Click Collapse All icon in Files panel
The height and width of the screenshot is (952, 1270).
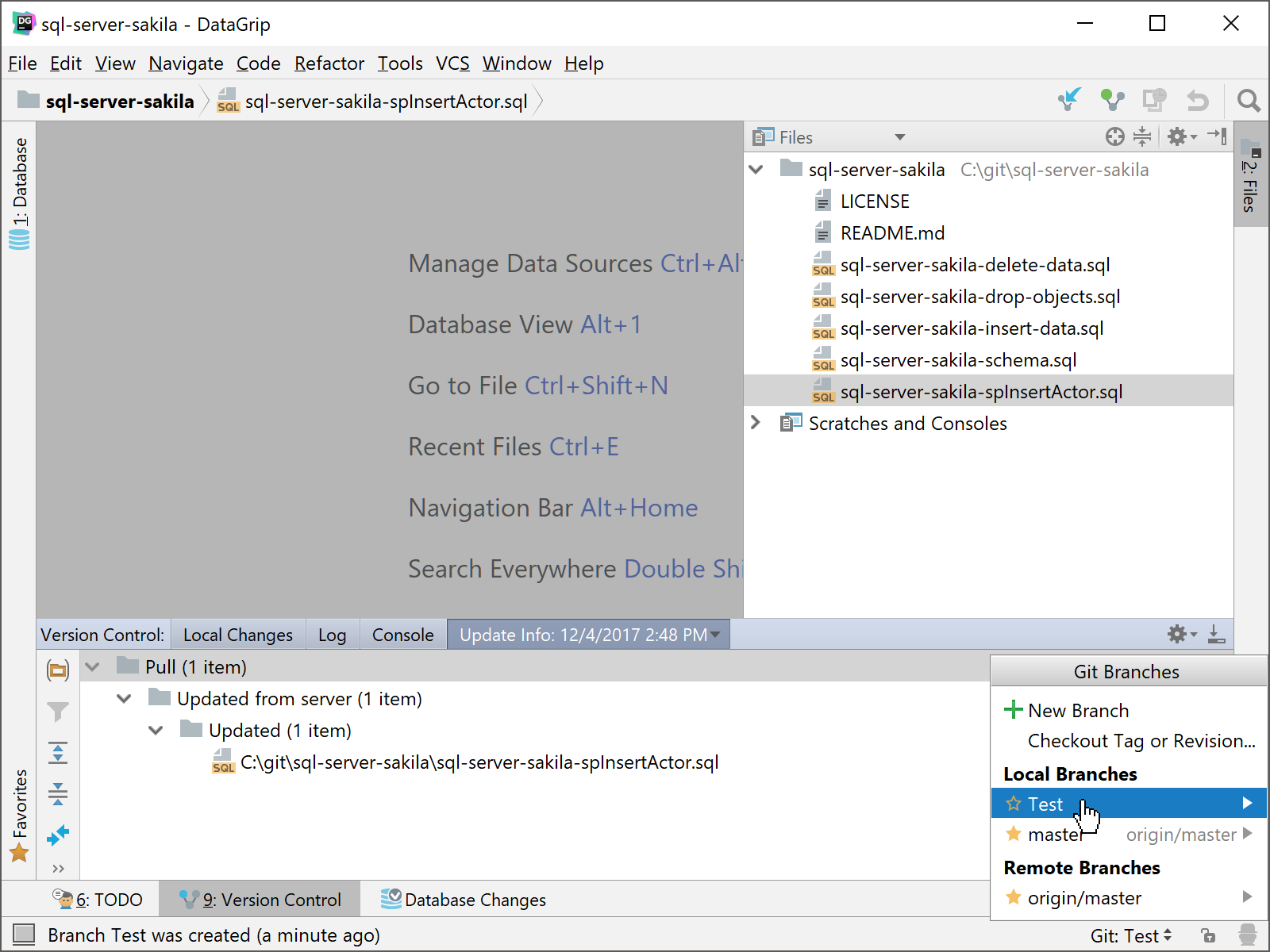pos(1142,136)
